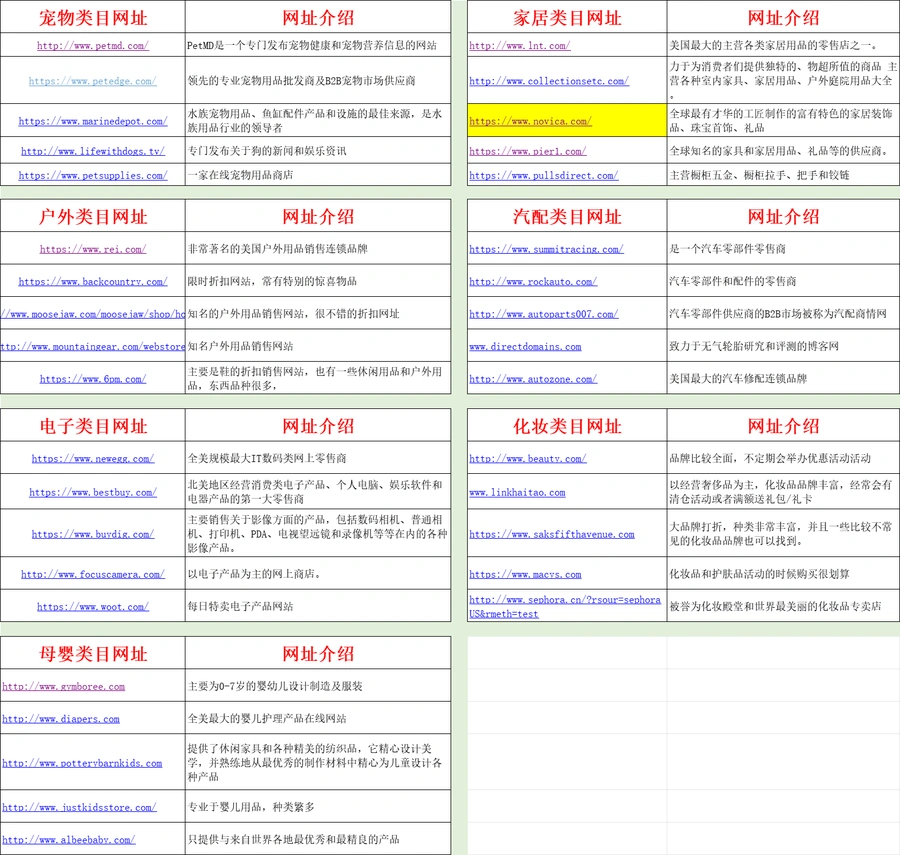Visit the www.6pm.com link

[x=92, y=379]
